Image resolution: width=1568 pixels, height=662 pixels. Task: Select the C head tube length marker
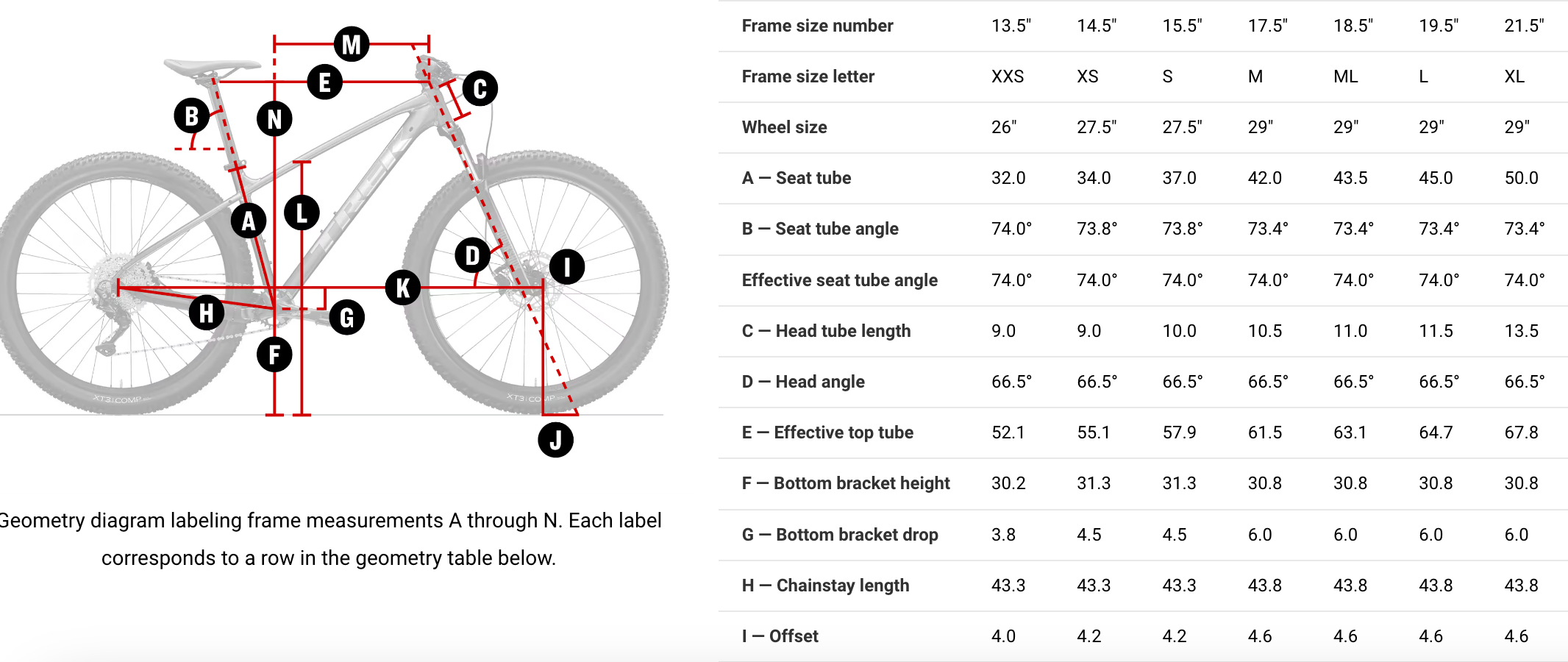click(480, 89)
